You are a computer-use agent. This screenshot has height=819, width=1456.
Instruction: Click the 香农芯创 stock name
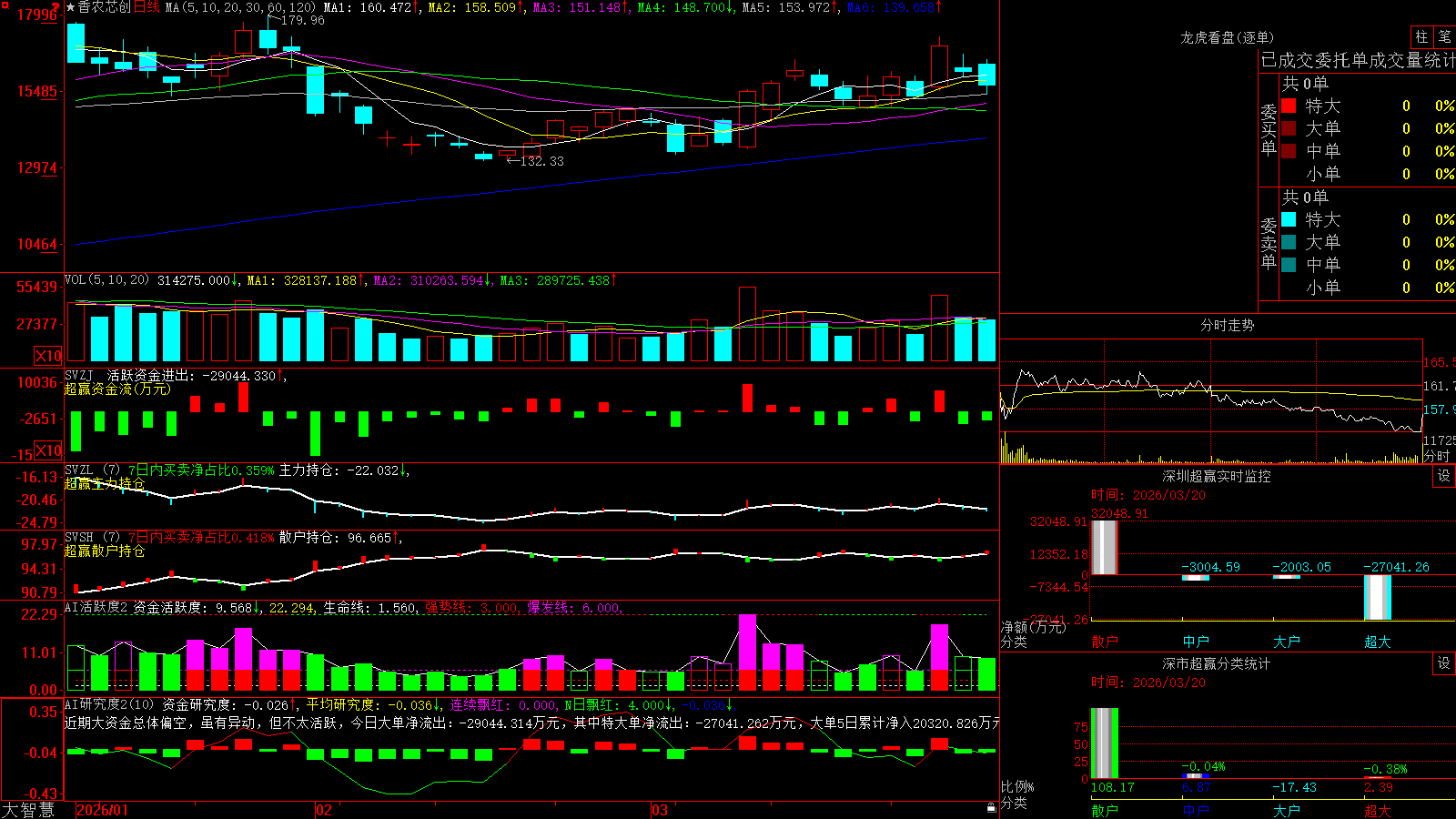click(105, 7)
